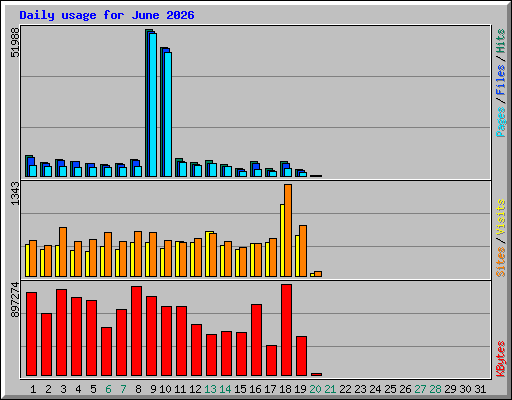512x400 pixels.
Task: Click day label 9 on x-axis
Action: tap(153, 389)
